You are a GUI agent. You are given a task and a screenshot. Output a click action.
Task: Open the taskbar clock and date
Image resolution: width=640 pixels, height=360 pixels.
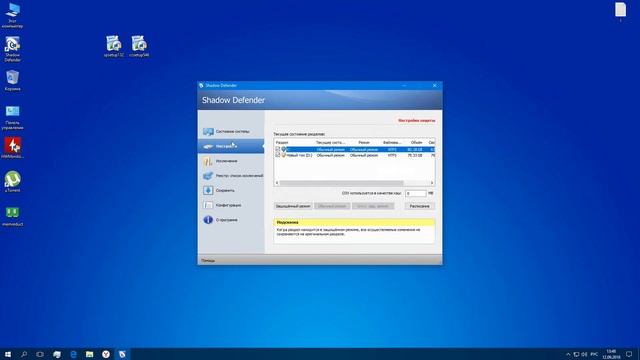click(611, 354)
